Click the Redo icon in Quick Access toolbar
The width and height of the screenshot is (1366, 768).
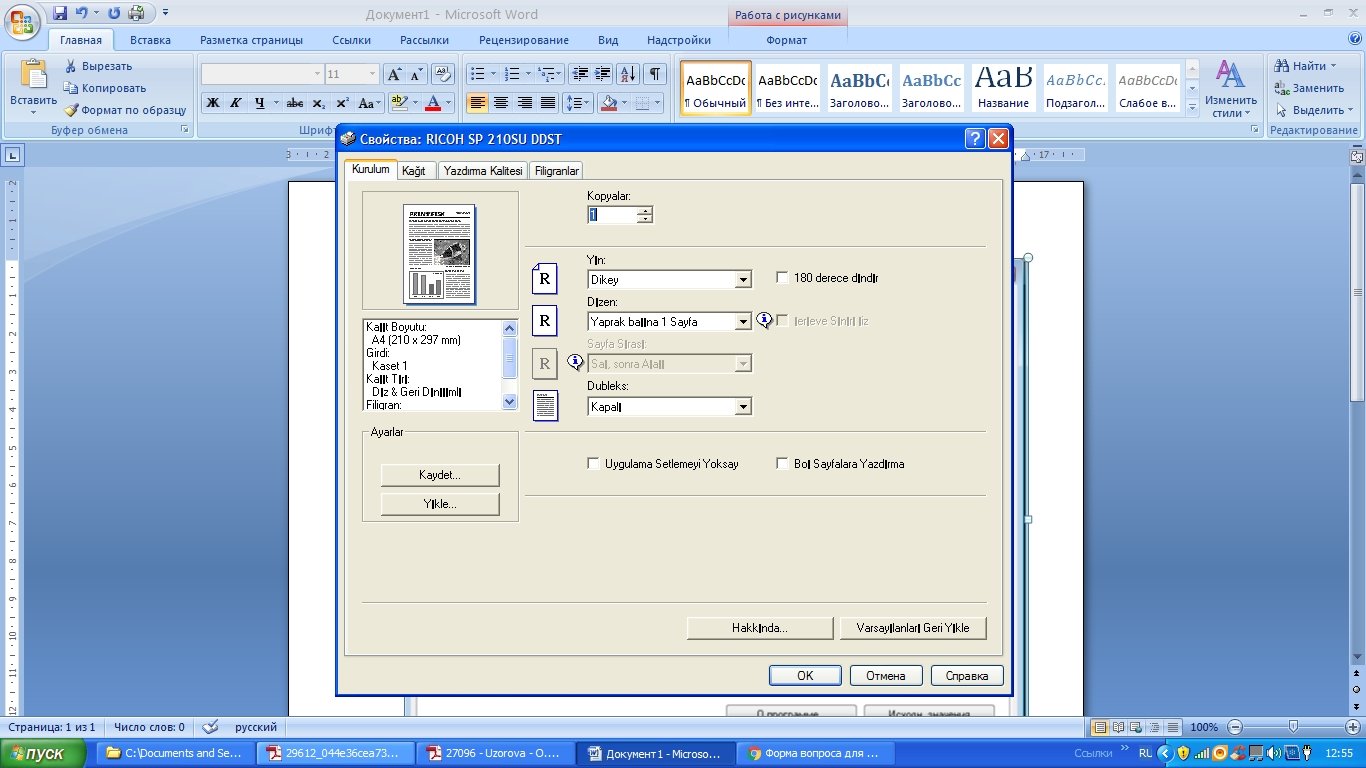[x=113, y=13]
